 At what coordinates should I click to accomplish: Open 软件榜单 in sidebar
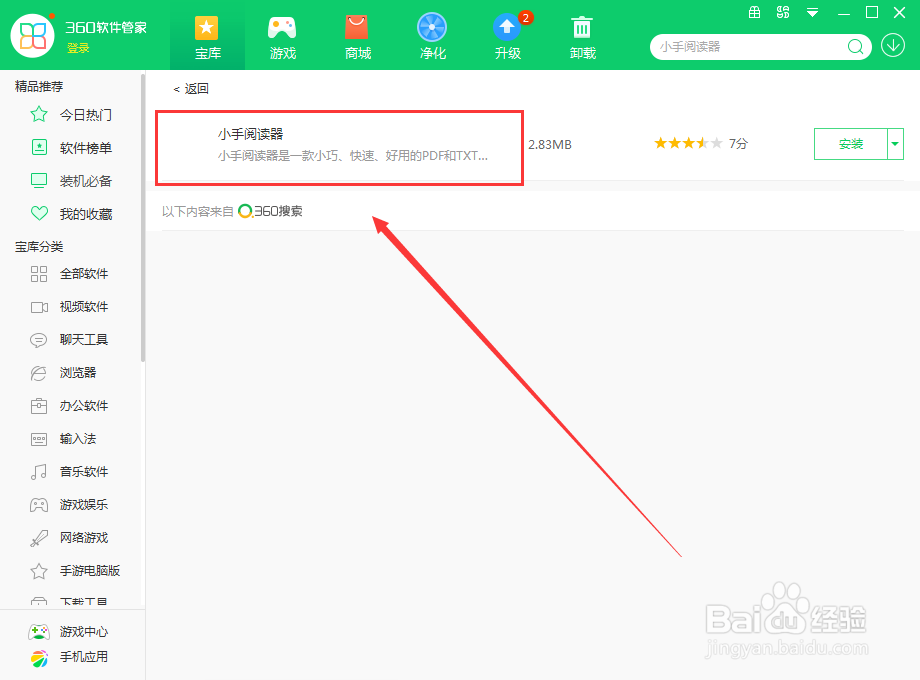pos(86,148)
